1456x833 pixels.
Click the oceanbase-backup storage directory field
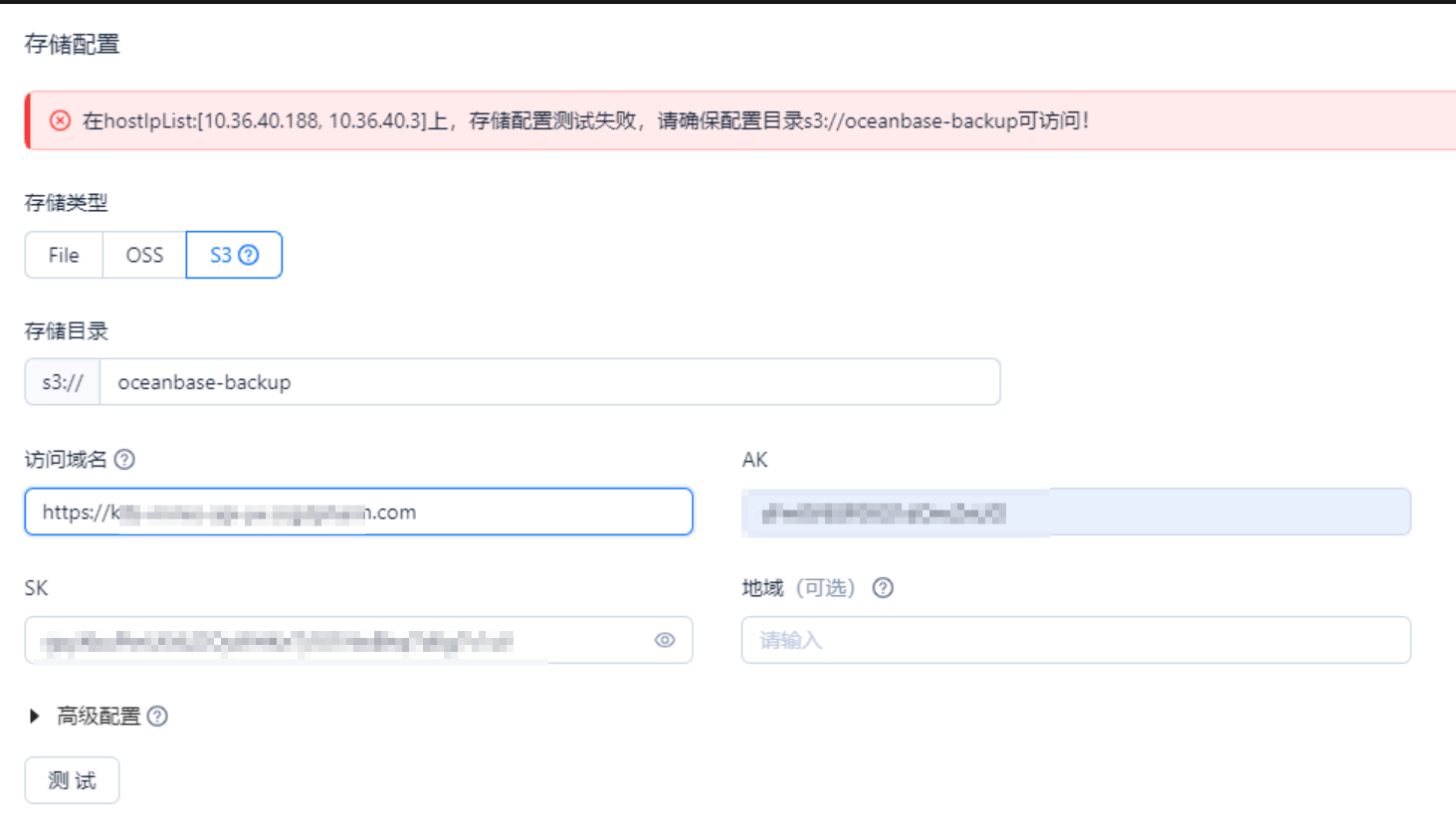pyautogui.click(x=547, y=382)
